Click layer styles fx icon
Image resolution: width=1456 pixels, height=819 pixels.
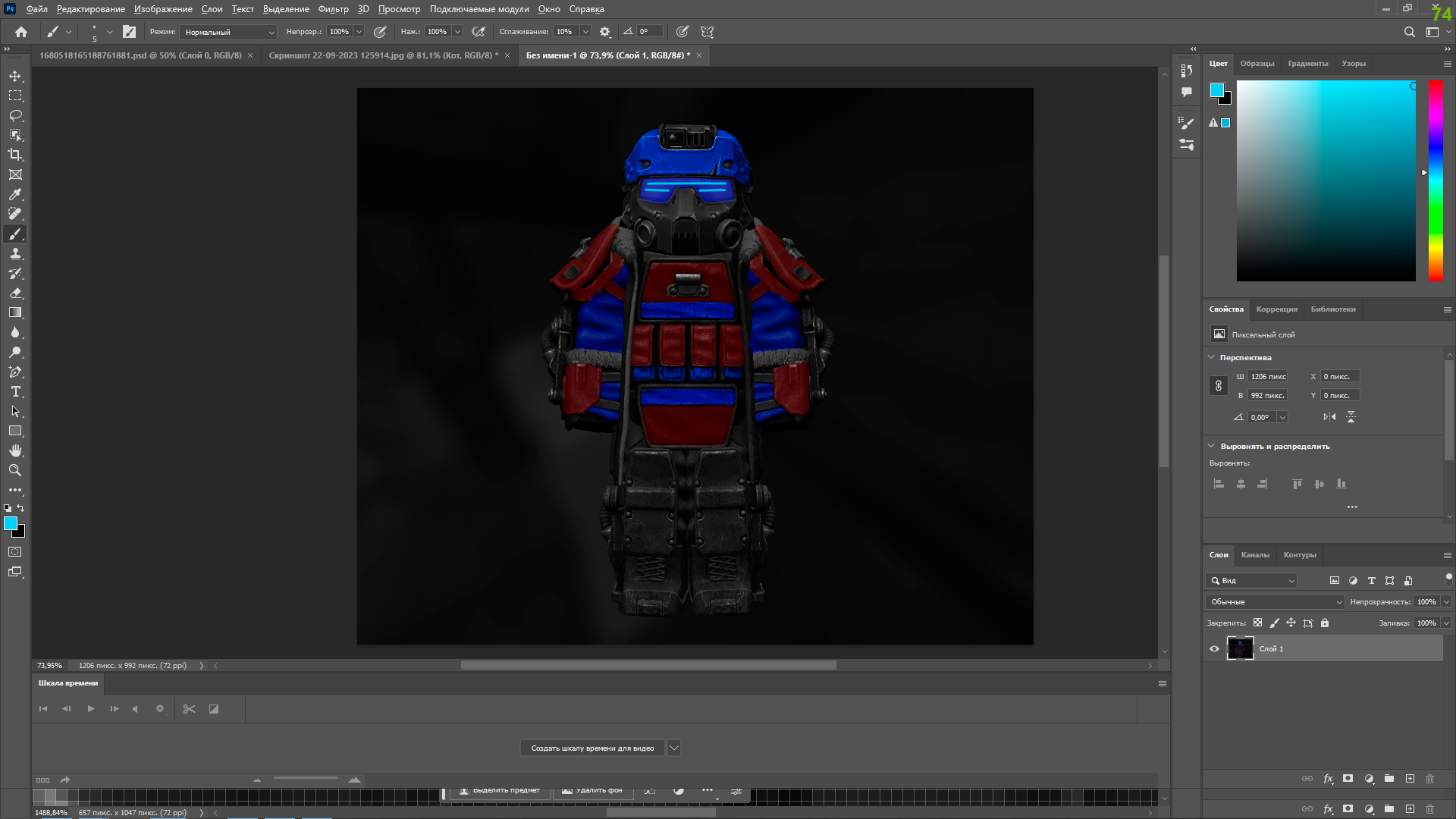point(1328,779)
